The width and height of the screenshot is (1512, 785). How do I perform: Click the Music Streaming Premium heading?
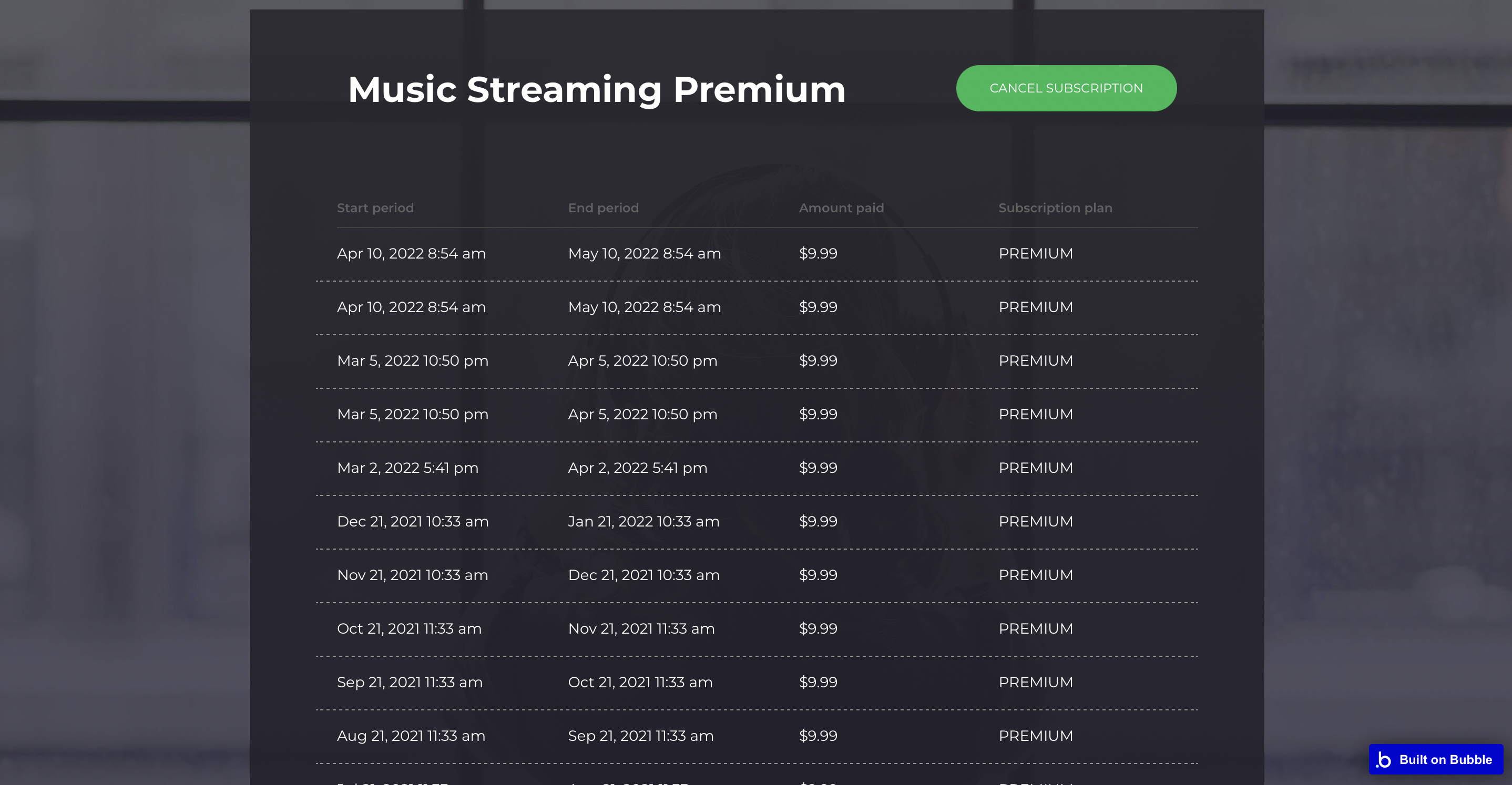(x=596, y=90)
